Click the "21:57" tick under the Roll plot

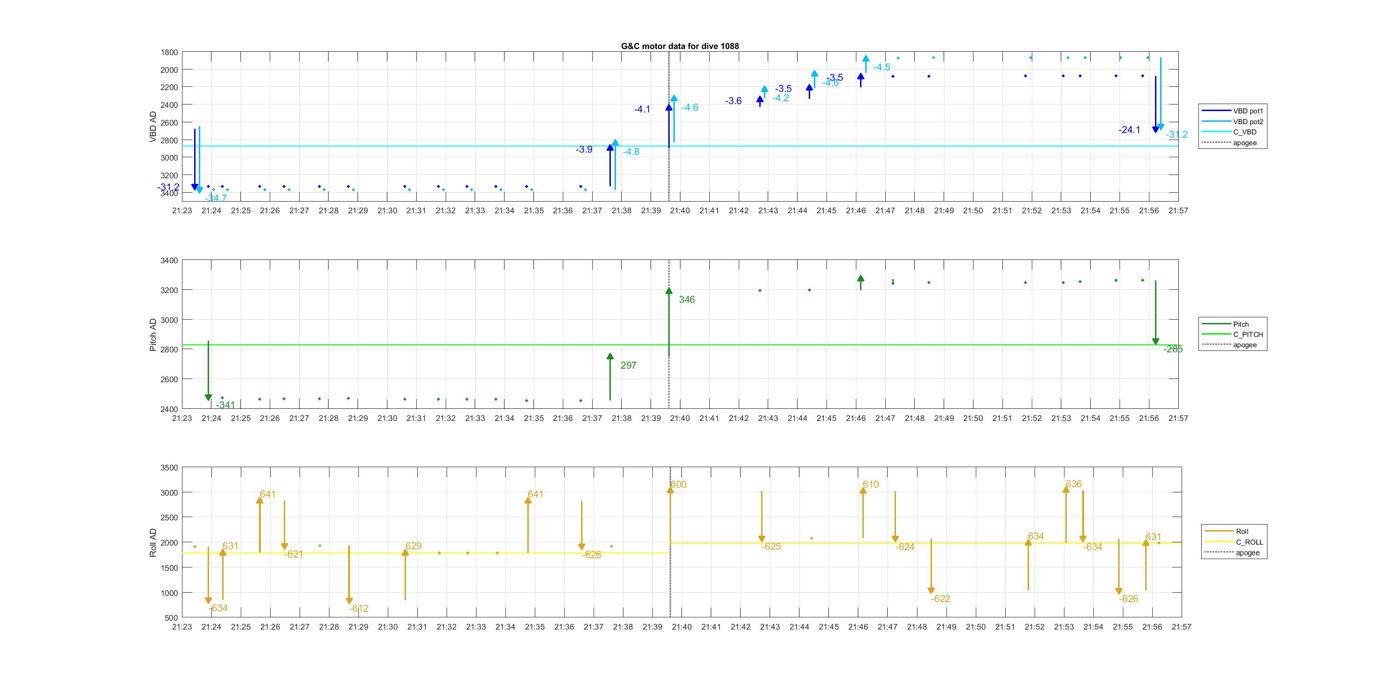point(1181,627)
